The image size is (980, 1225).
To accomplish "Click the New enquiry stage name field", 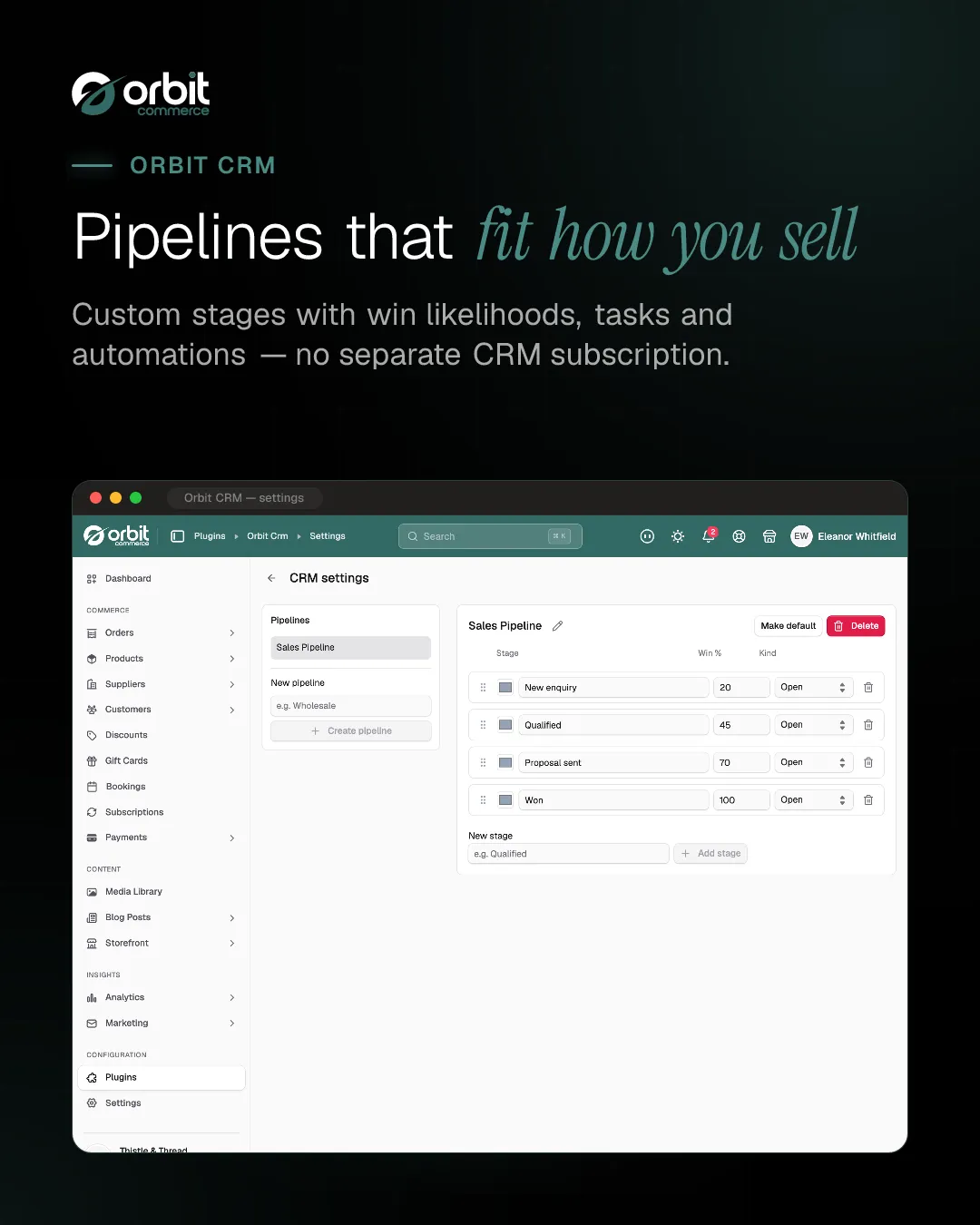I will [x=613, y=688].
